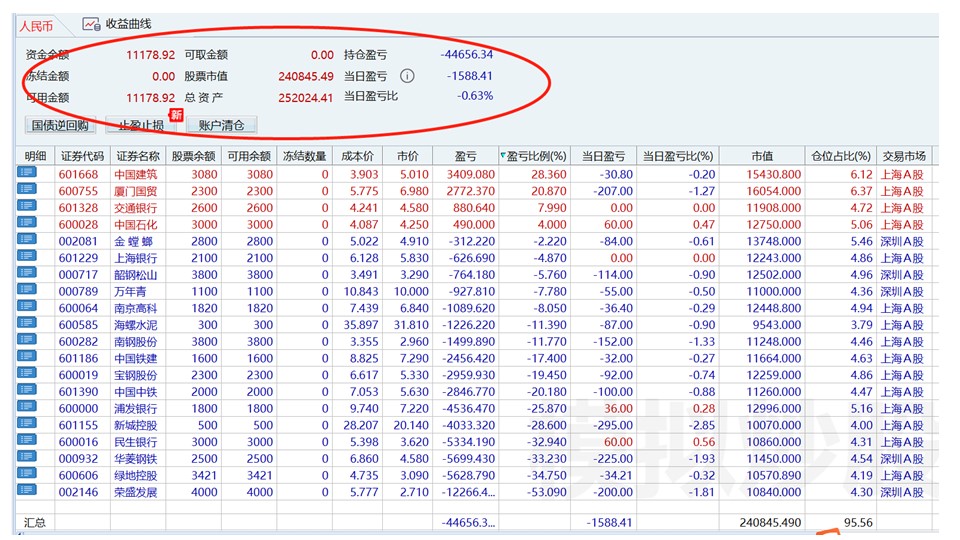Click 深圳A股 market for 万年青
Screen dimensions: 960x540
[x=902, y=291]
